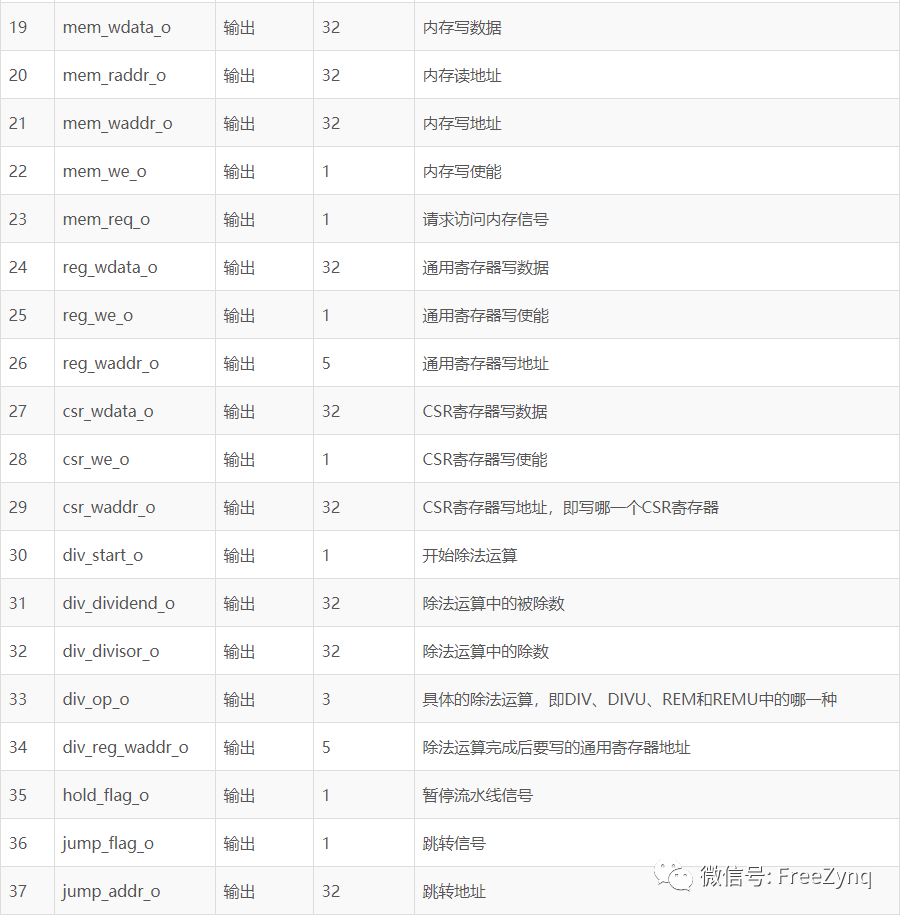The width and height of the screenshot is (902, 918).
Task: Click the 暂停流水线信号 description cell
Action: (x=477, y=795)
